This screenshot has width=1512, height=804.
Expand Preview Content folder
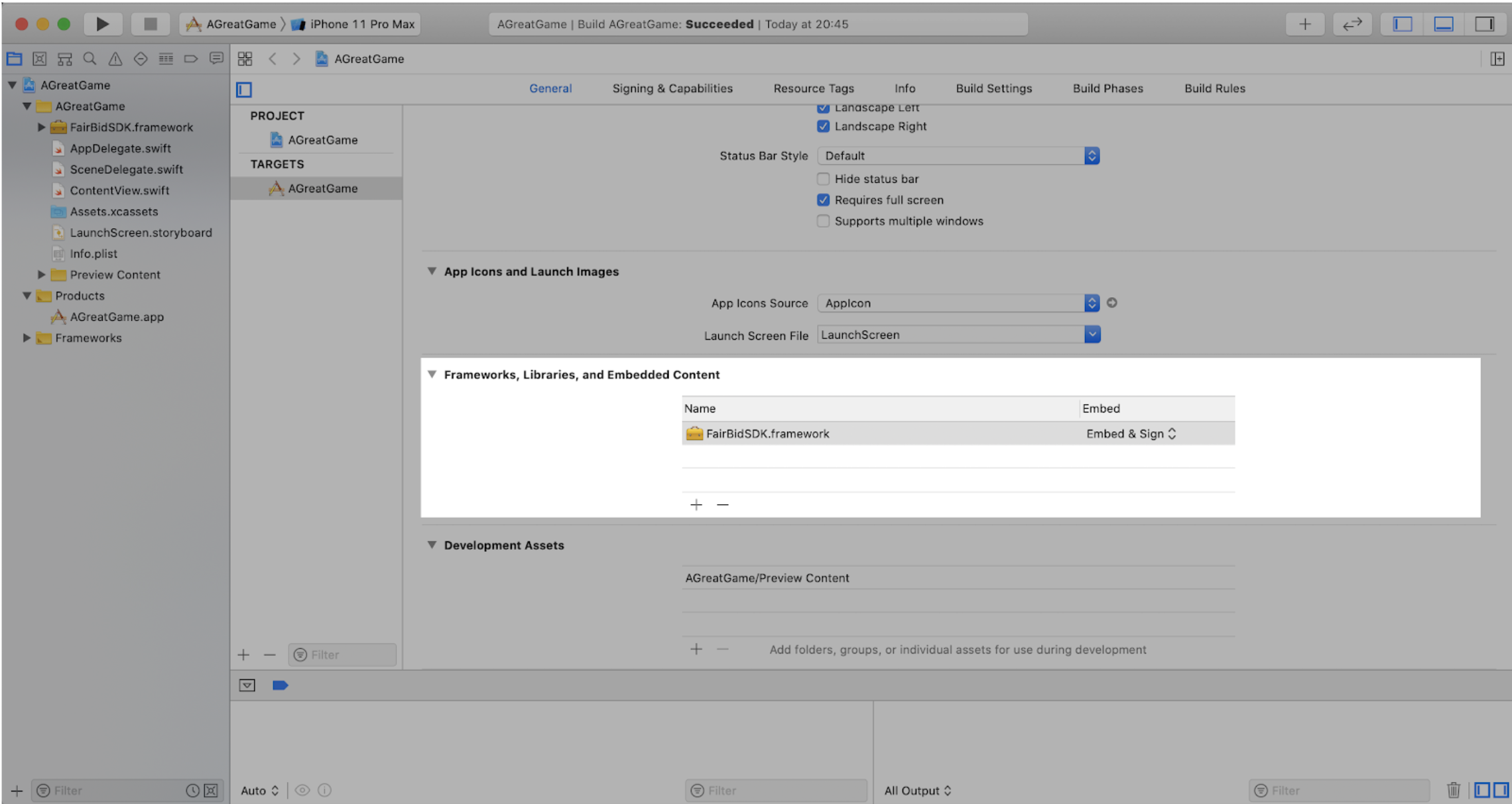tap(41, 274)
